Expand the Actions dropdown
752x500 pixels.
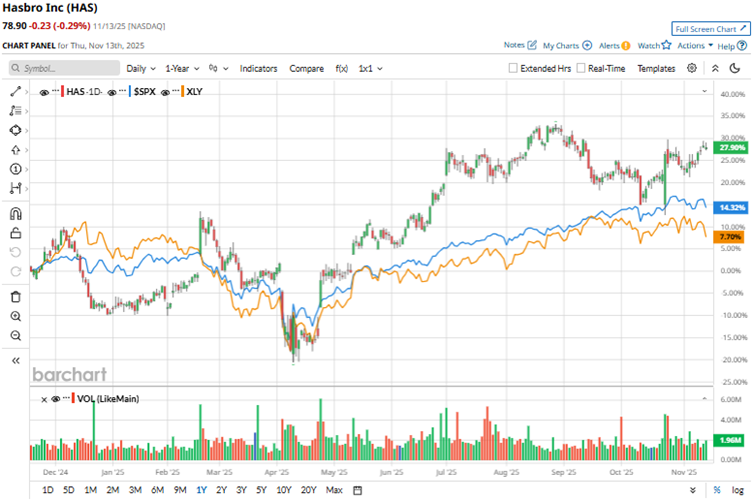pyautogui.click(x=695, y=46)
